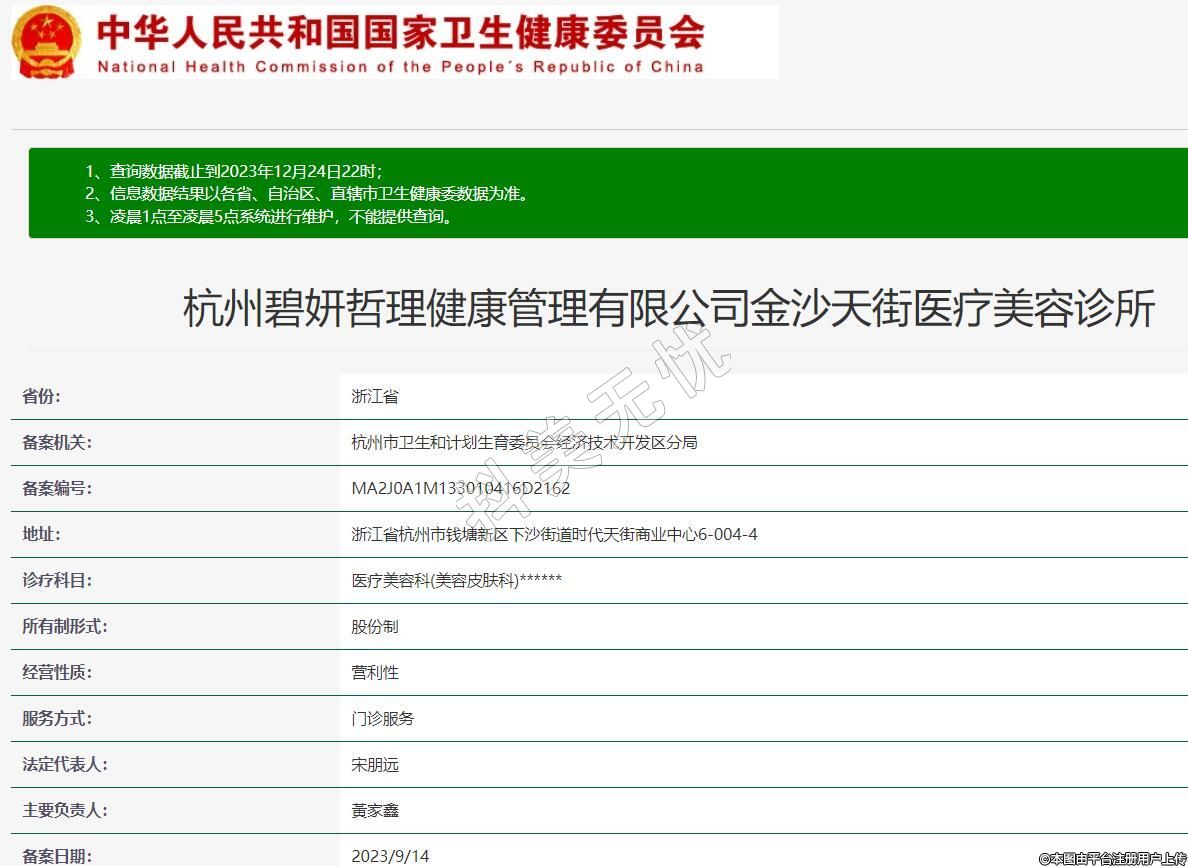Viewport: 1188px width, 866px height.
Task: Click the 门诊服务 service mode value
Action: (383, 719)
